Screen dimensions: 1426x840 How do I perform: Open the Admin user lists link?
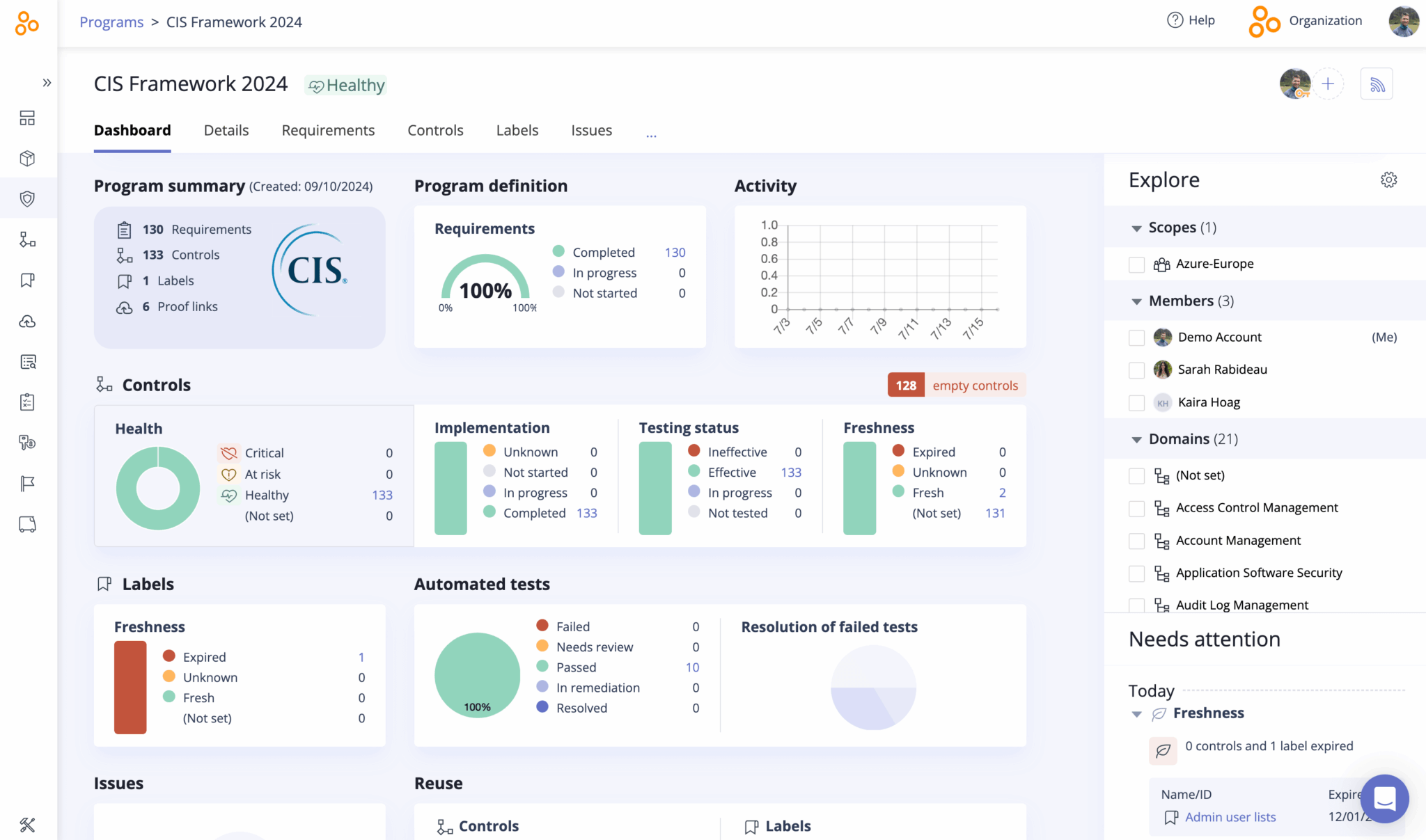coord(1230,817)
